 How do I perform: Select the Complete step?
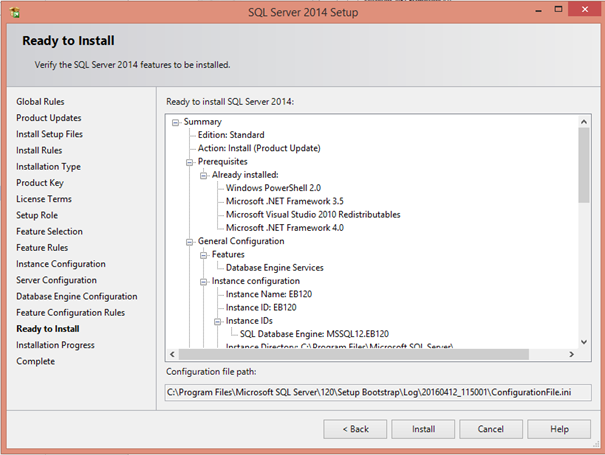tap(35, 361)
